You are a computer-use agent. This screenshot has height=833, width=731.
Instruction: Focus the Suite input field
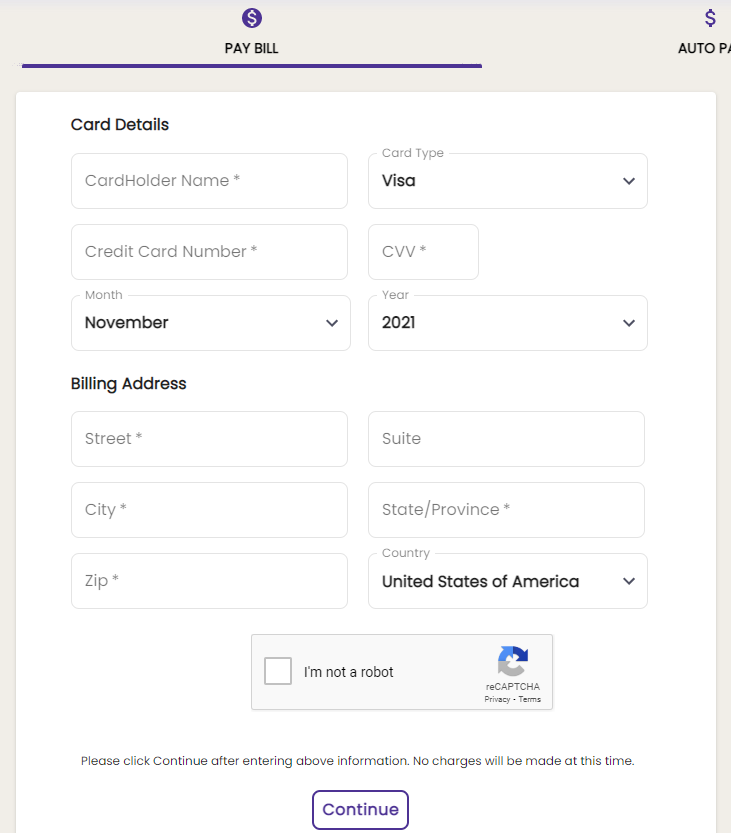pyautogui.click(x=506, y=439)
